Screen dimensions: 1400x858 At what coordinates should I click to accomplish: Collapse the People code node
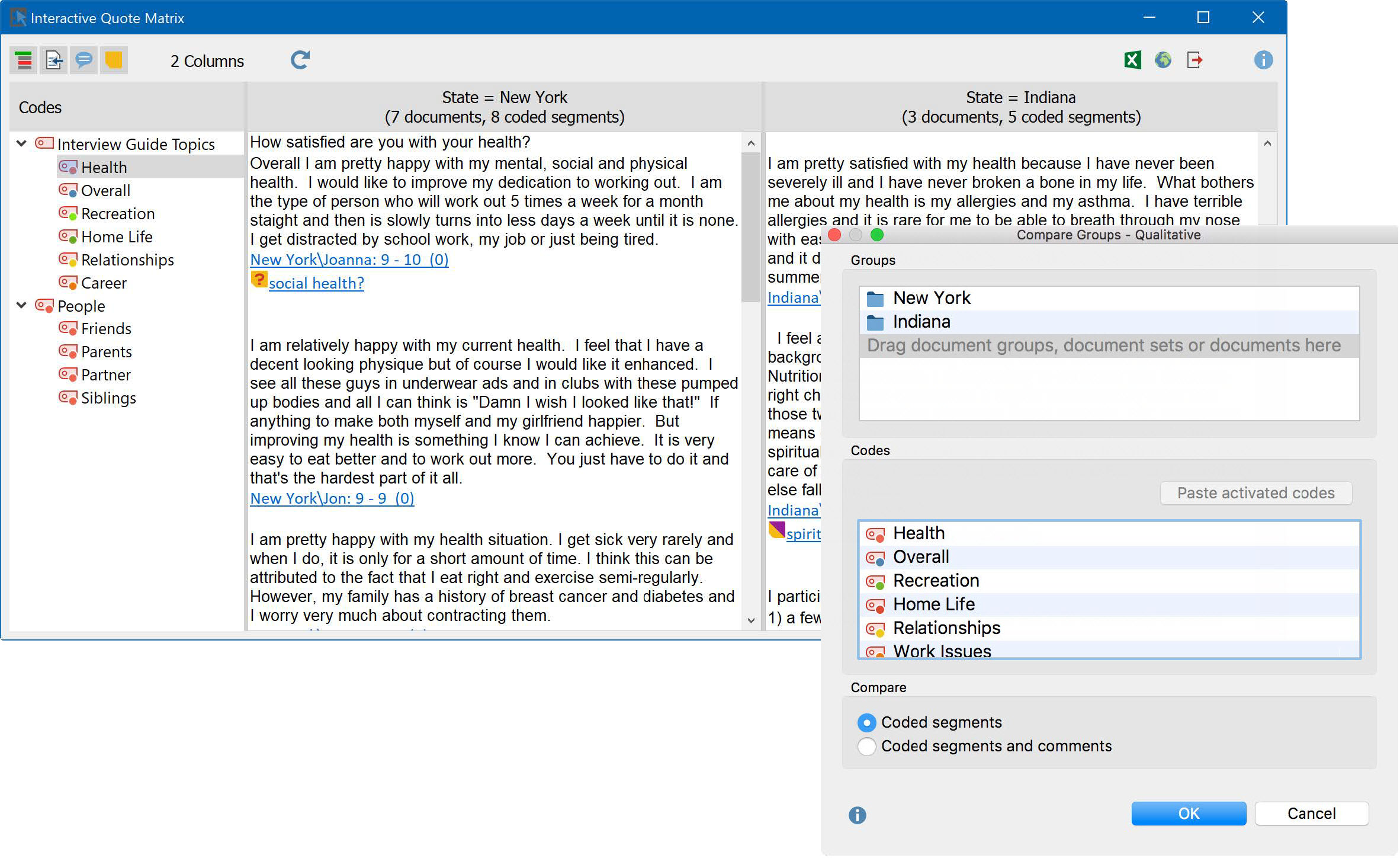click(x=22, y=305)
